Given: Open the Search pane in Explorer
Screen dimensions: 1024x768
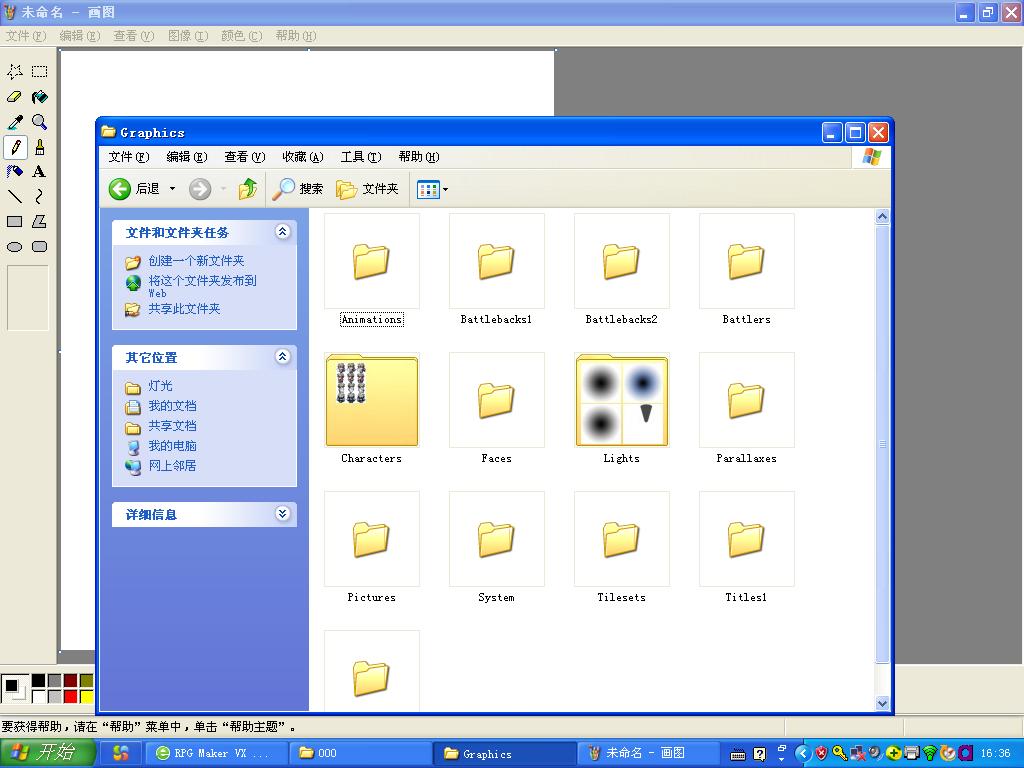Looking at the screenshot, I should [x=298, y=189].
